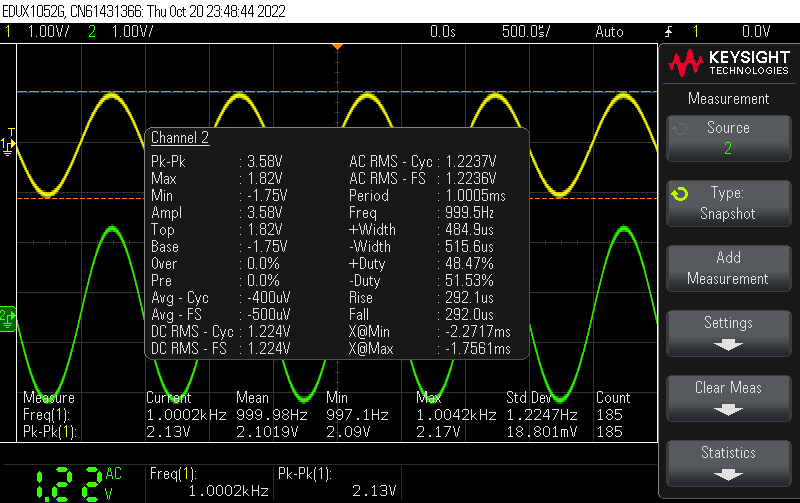Image resolution: width=800 pixels, height=503 pixels.
Task: Open the Clear Meas submenu
Action: pyautogui.click(x=728, y=398)
